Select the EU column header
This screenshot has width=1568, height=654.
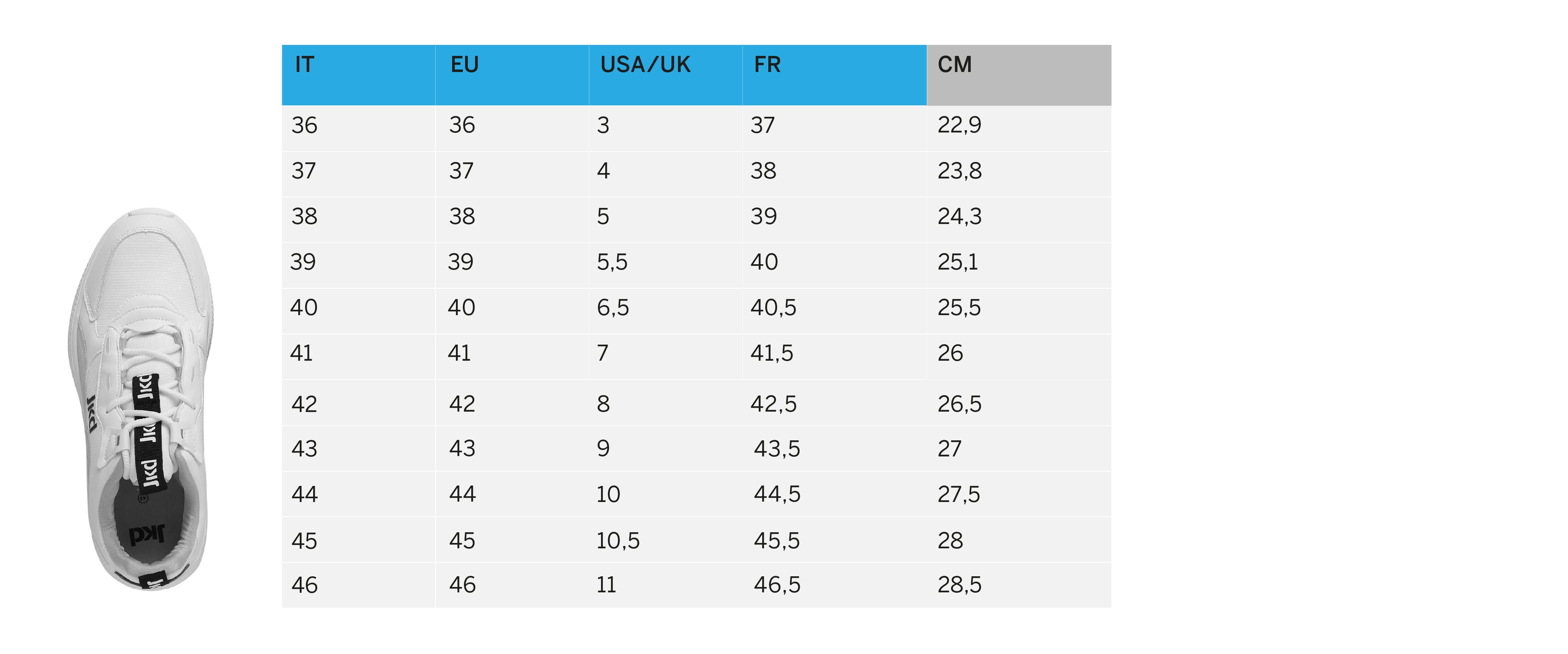click(464, 65)
